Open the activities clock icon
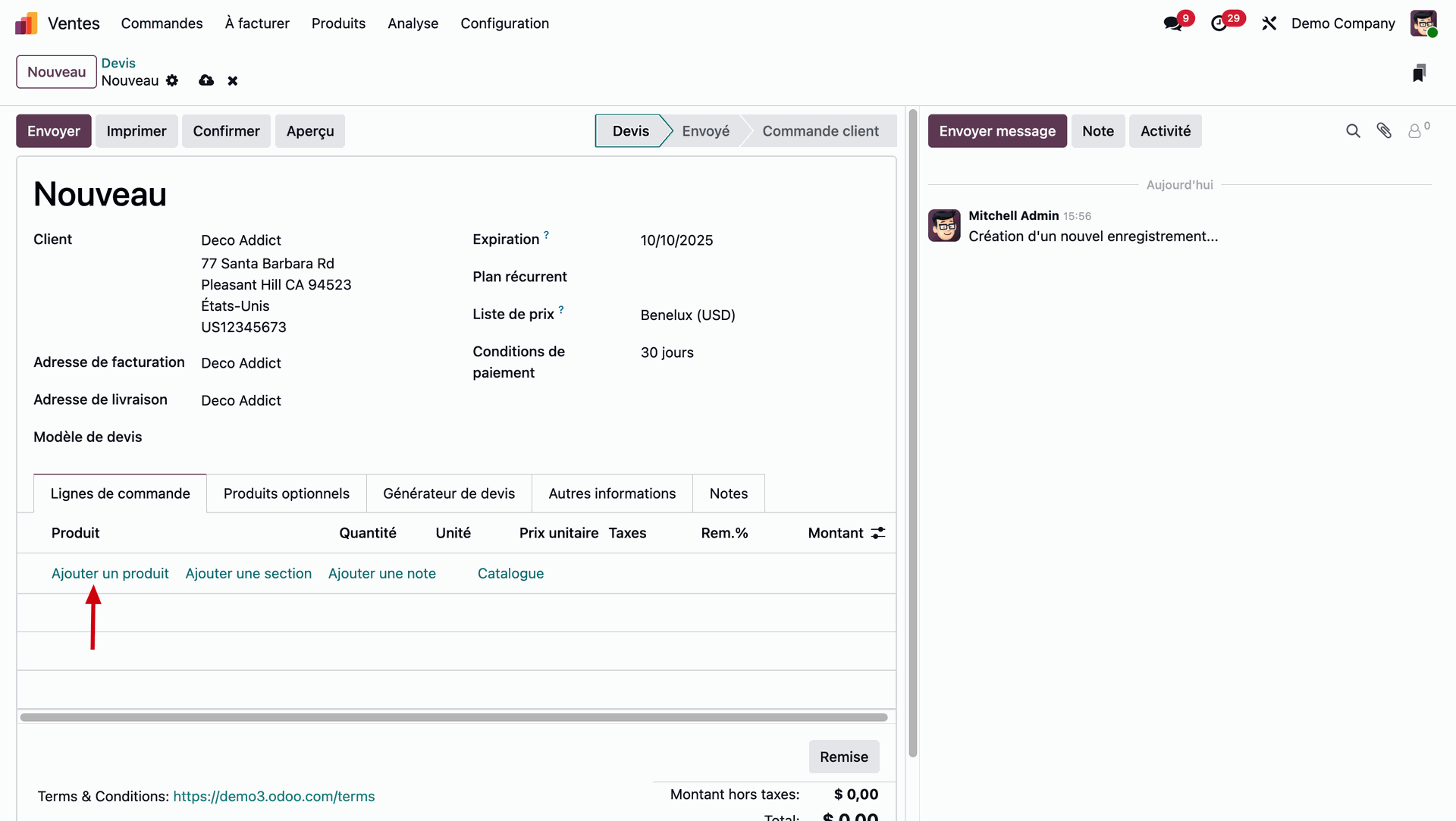This screenshot has width=1456, height=821. pyautogui.click(x=1219, y=24)
